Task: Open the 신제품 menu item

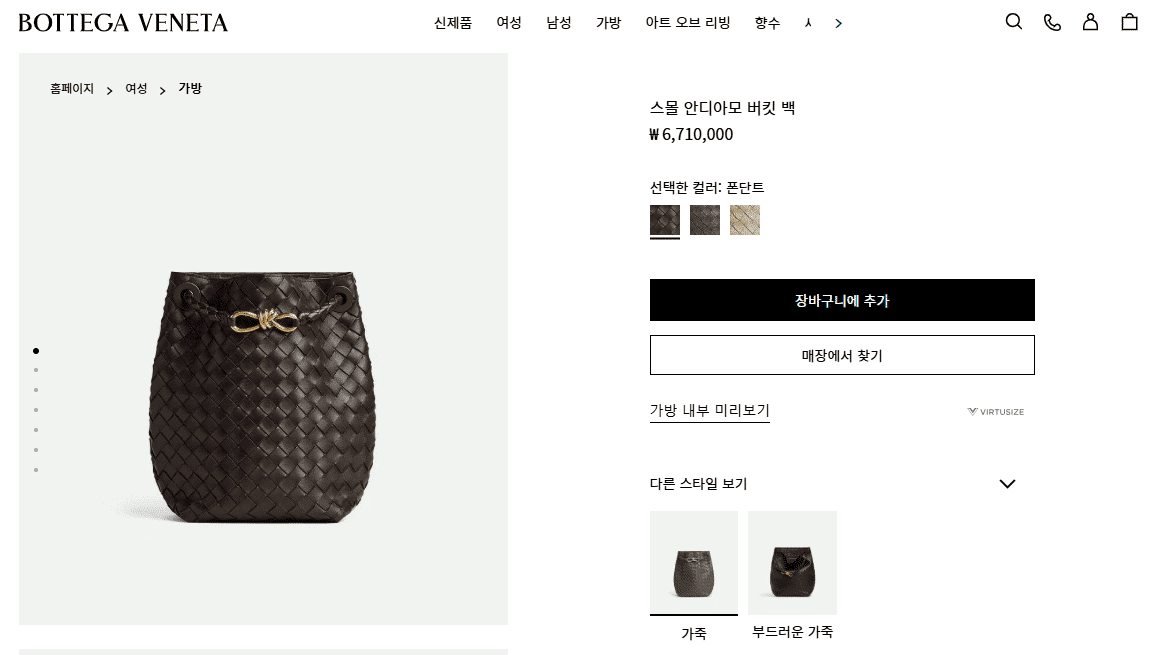Action: click(453, 23)
